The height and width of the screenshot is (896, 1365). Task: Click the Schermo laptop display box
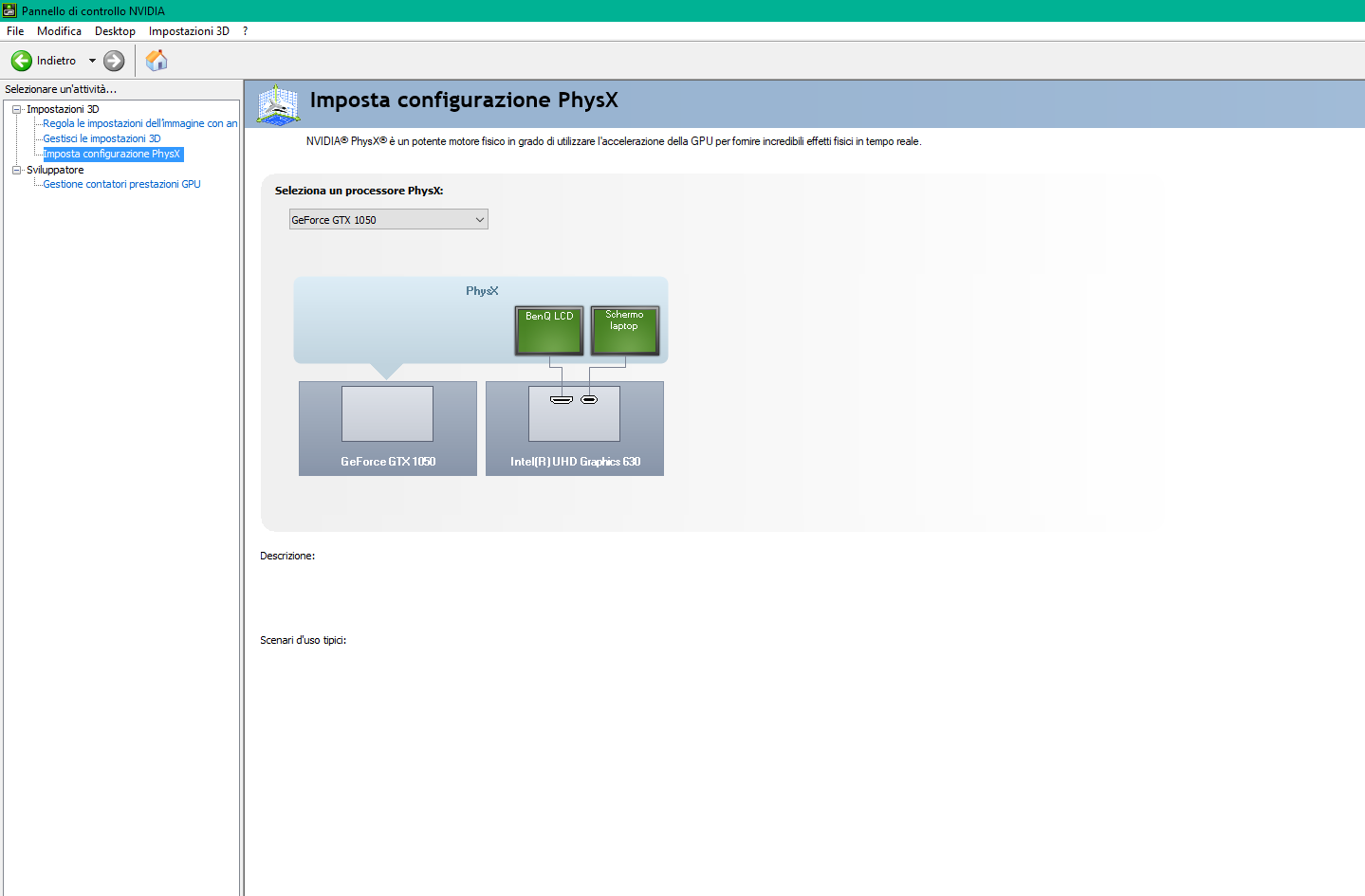pyautogui.click(x=624, y=330)
